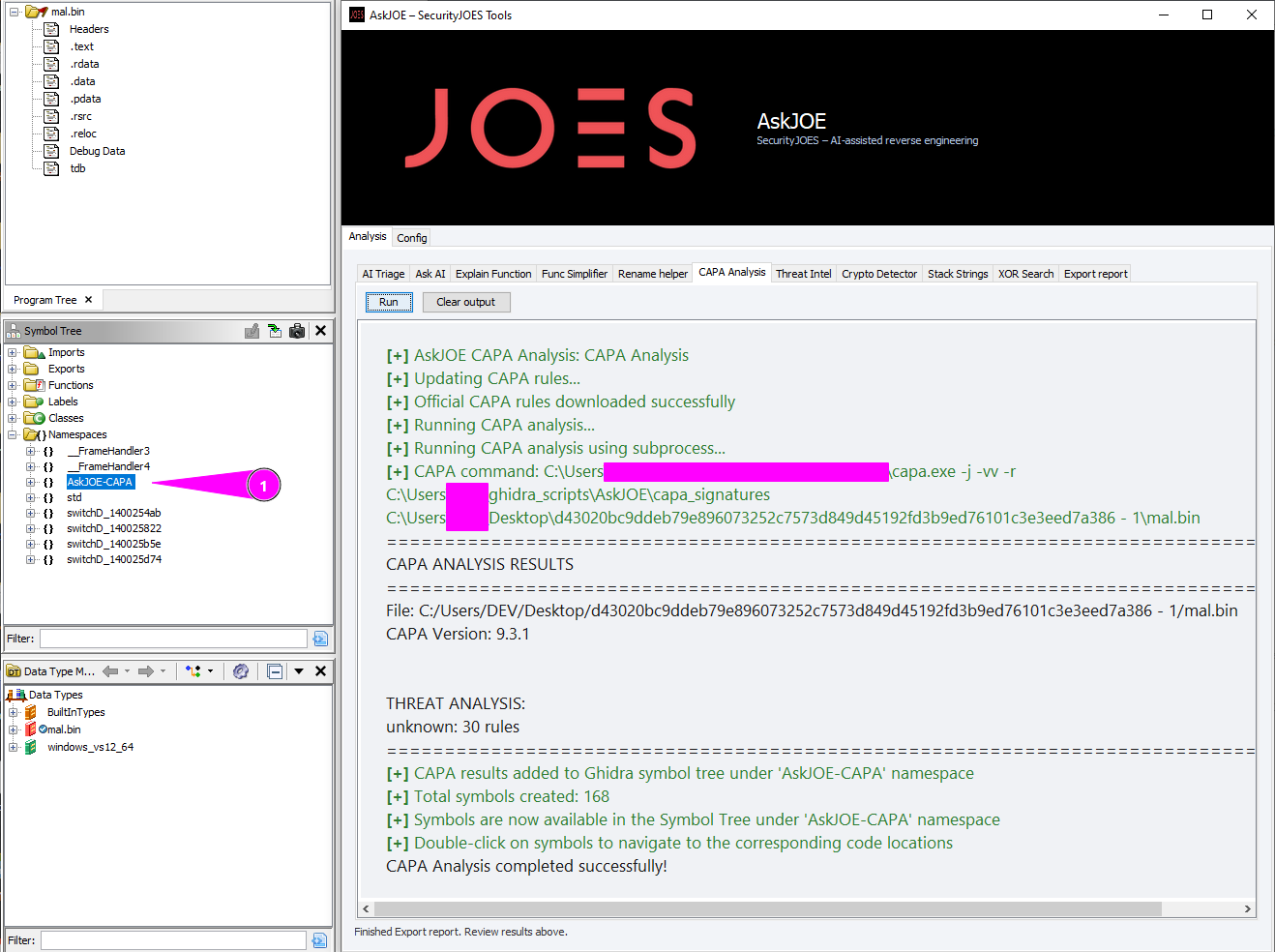This screenshot has height=952, width=1275.
Task: Select the switchD_140025822 namespace
Action: [x=114, y=528]
